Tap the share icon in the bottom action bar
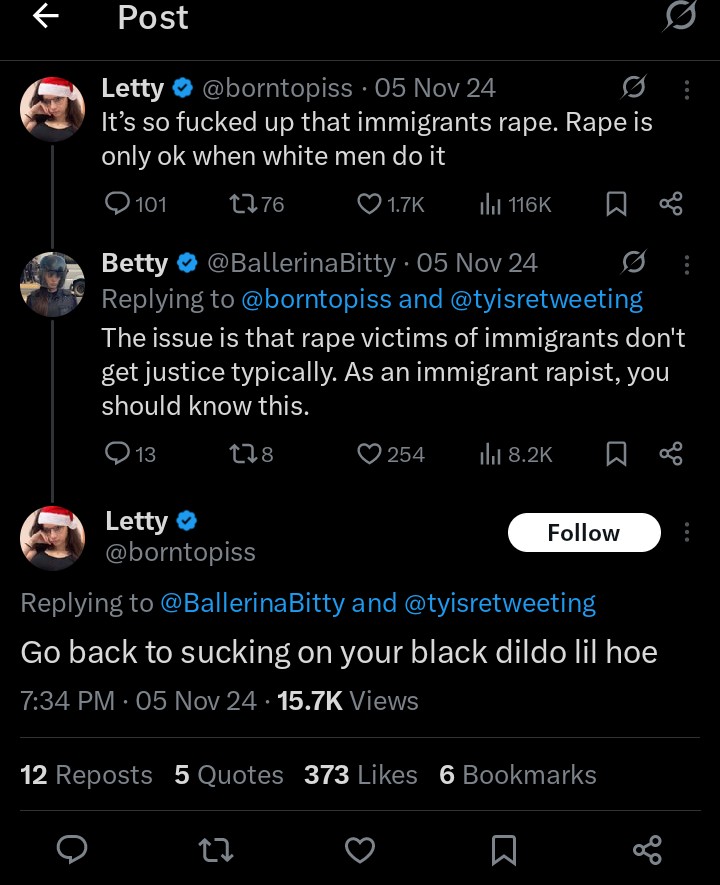Screen dimensions: 720x885 (647, 849)
